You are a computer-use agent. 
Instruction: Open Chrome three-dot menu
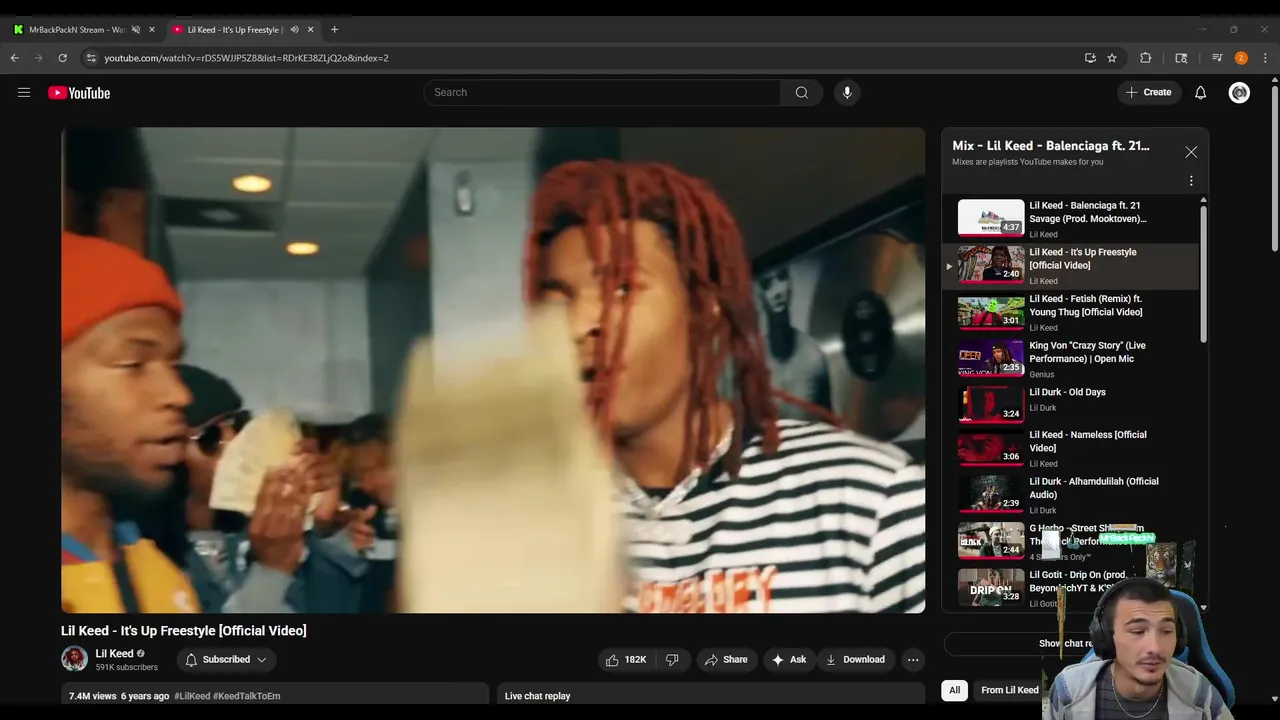[x=1265, y=58]
